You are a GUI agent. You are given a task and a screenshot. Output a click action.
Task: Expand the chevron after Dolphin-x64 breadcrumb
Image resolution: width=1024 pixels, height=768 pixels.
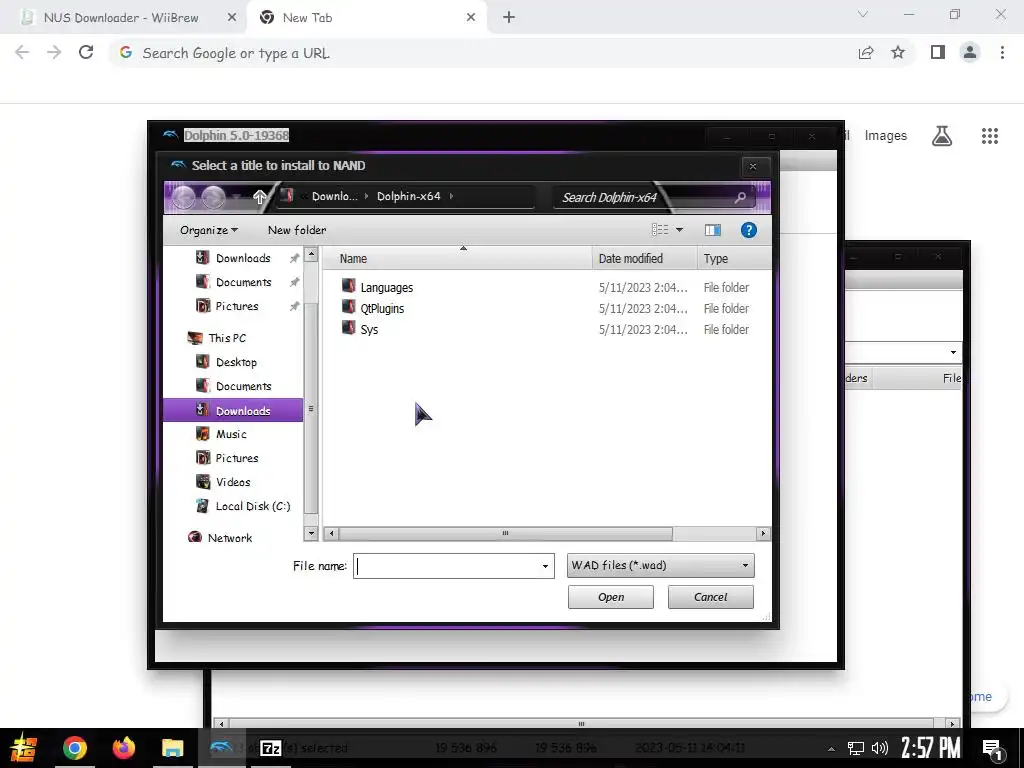click(x=451, y=196)
